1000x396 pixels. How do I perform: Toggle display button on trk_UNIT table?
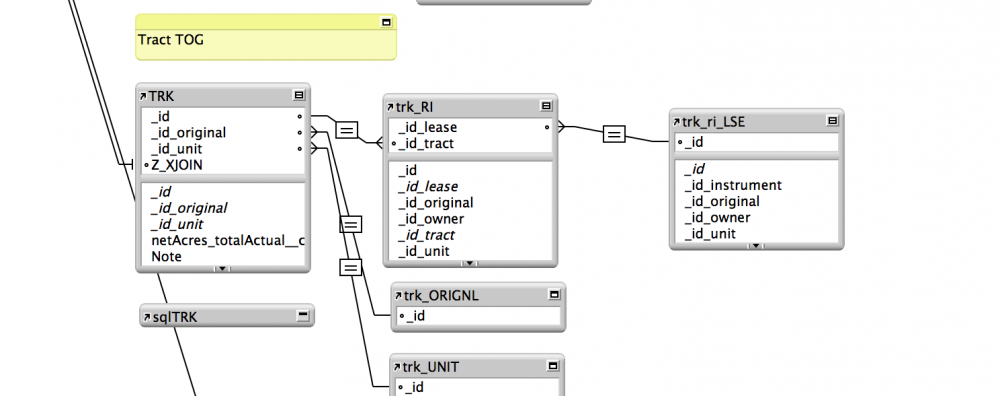tap(554, 366)
